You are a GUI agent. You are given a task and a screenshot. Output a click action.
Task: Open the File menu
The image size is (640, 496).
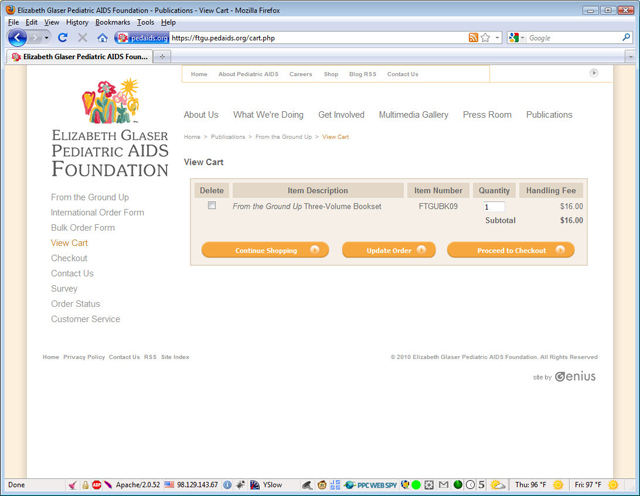tap(13, 22)
